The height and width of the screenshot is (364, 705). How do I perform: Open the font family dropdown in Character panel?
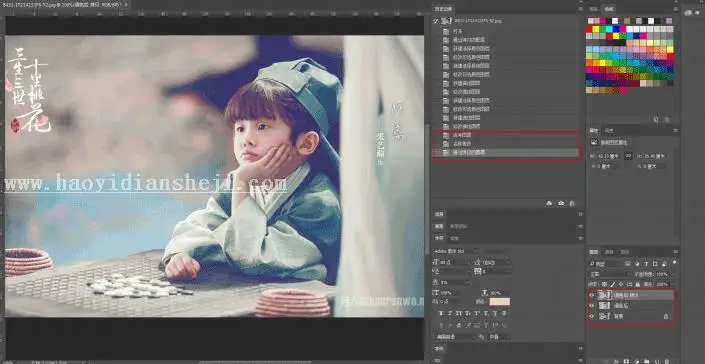[455, 251]
